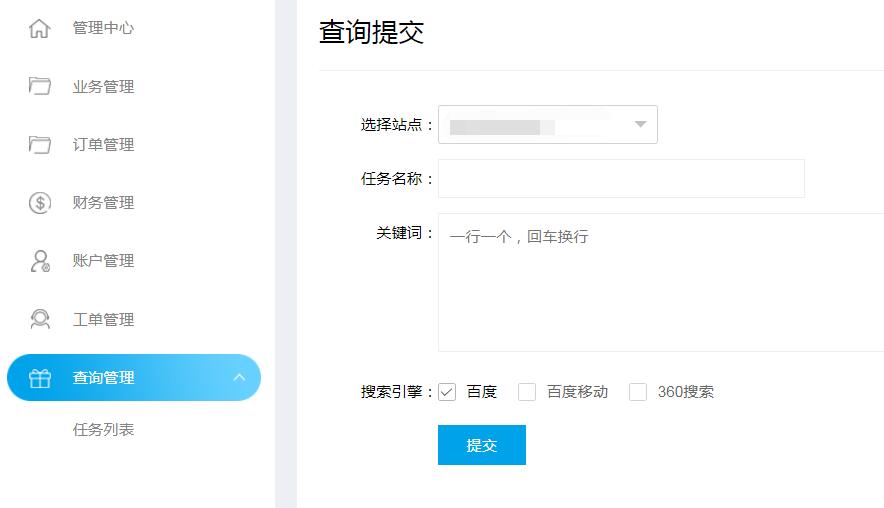The image size is (884, 508).
Task: Click the folder icon next to 订单管理
Action: [39, 145]
